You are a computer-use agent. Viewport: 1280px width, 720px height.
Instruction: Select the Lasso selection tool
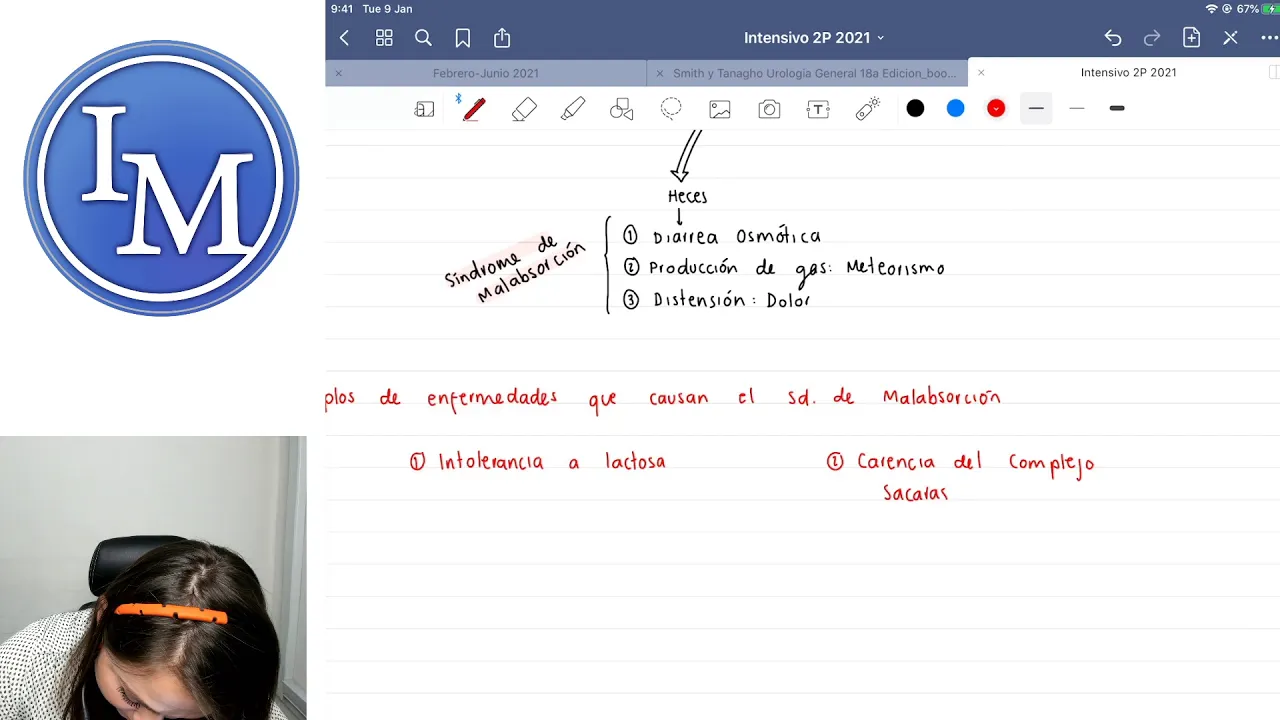pyautogui.click(x=671, y=109)
